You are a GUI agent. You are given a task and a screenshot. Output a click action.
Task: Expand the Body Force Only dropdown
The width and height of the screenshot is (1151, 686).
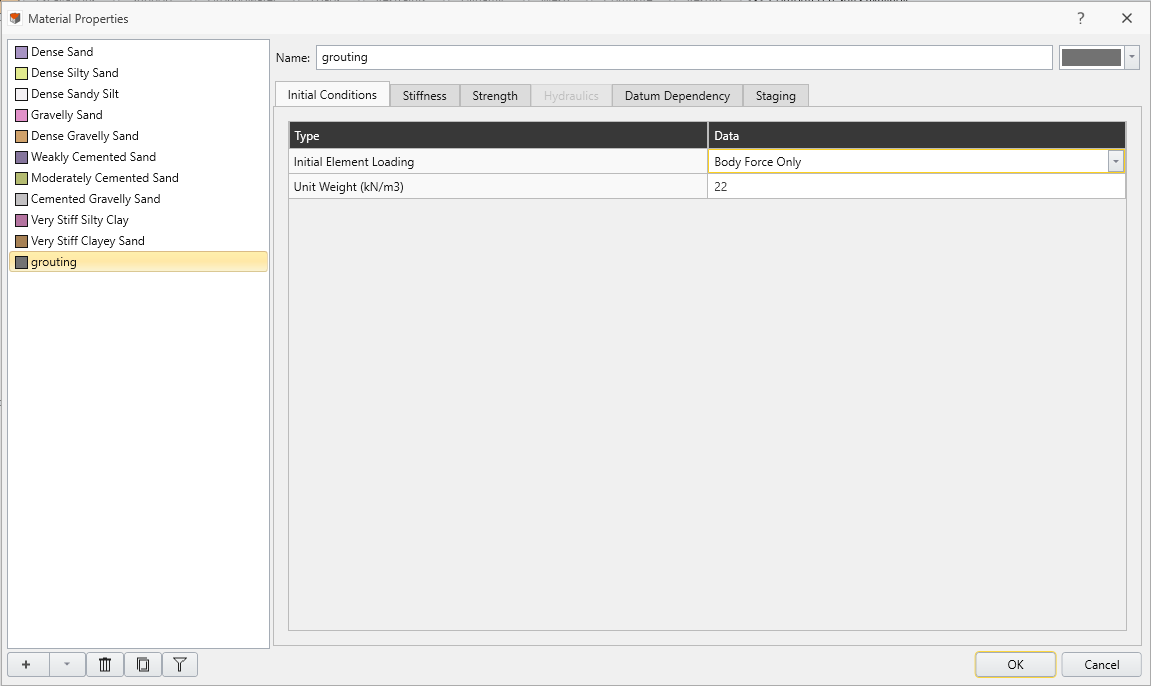1116,161
